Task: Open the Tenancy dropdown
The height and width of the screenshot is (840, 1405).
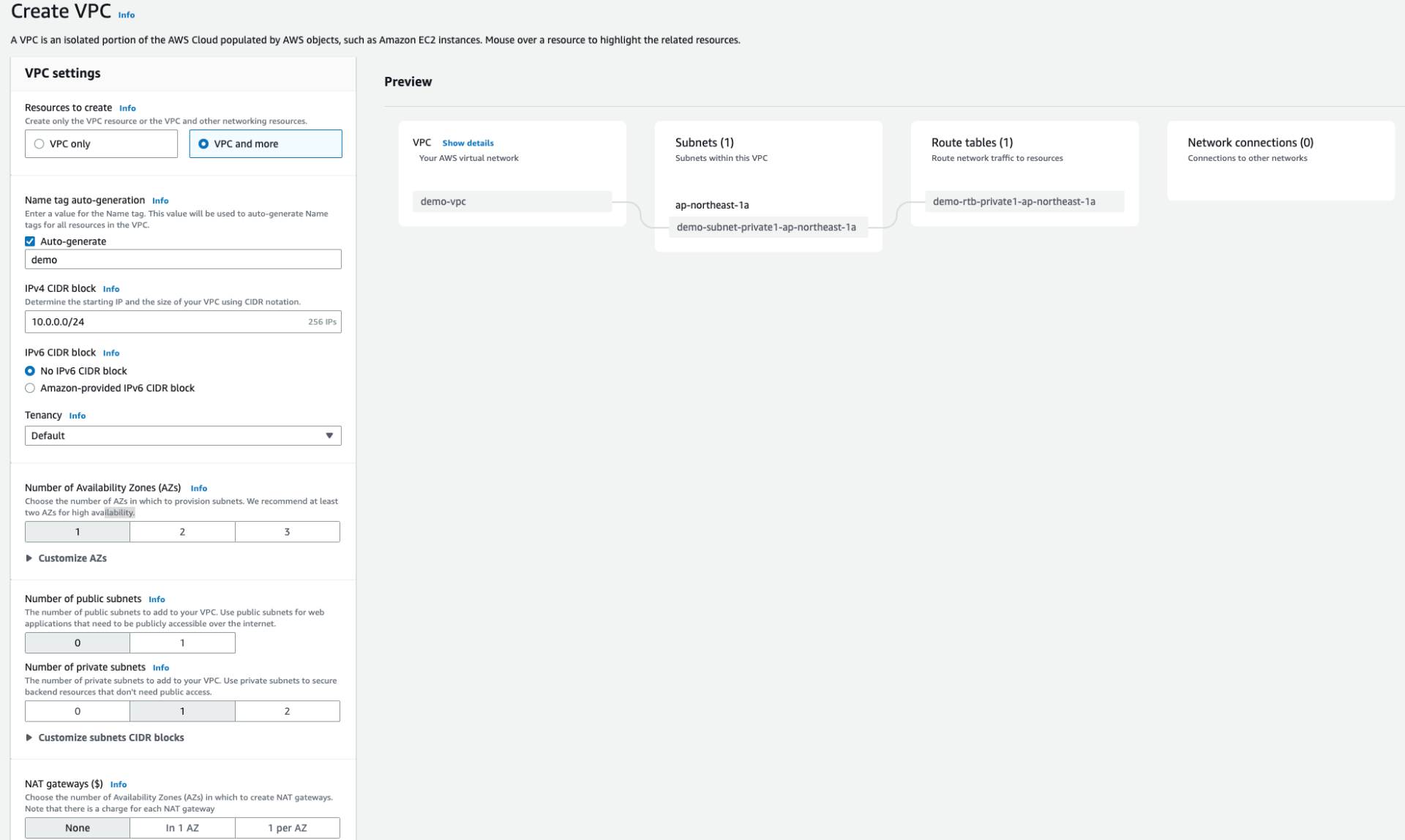Action: point(183,436)
